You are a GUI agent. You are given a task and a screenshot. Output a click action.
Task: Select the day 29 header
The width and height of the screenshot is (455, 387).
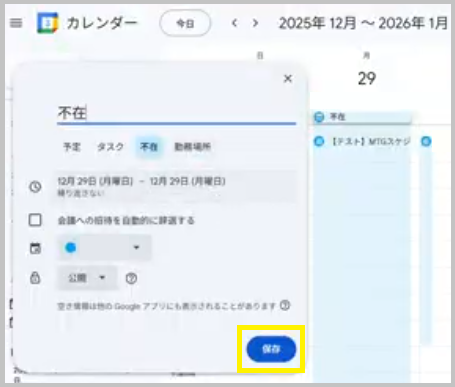coord(367,79)
